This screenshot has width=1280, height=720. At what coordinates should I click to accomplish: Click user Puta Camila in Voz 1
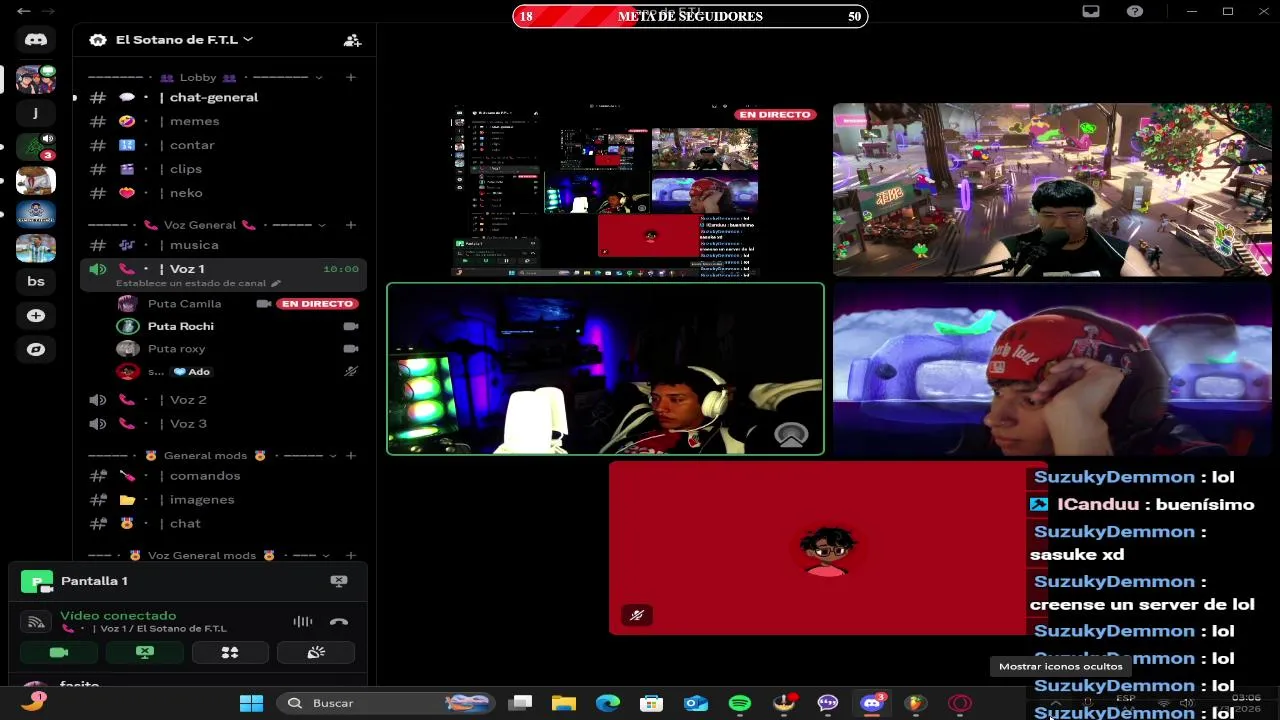(x=184, y=303)
